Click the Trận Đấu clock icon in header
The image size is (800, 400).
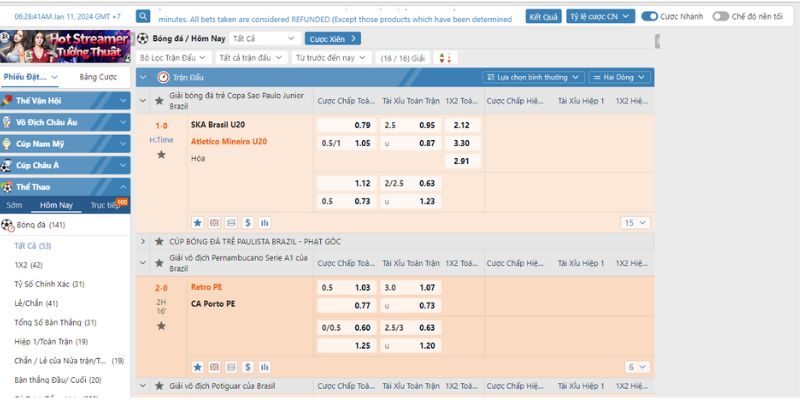click(163, 77)
